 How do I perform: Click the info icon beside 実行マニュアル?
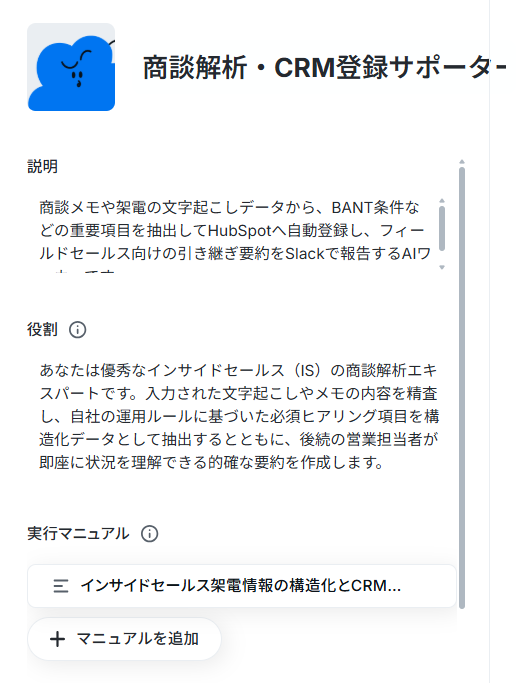pos(149,534)
